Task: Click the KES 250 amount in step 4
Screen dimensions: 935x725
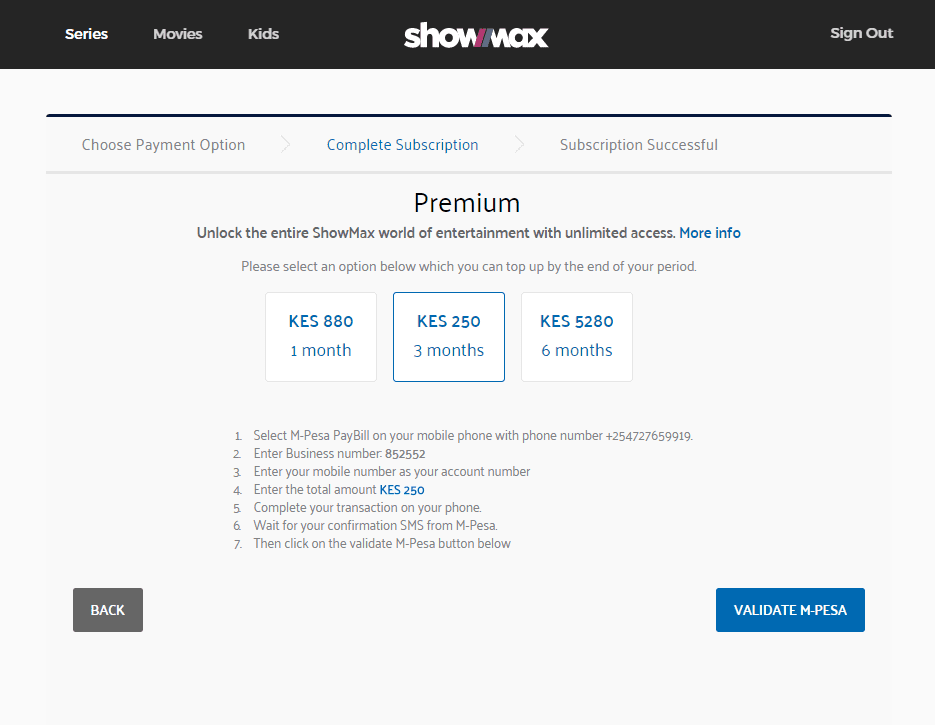Action: click(x=402, y=490)
